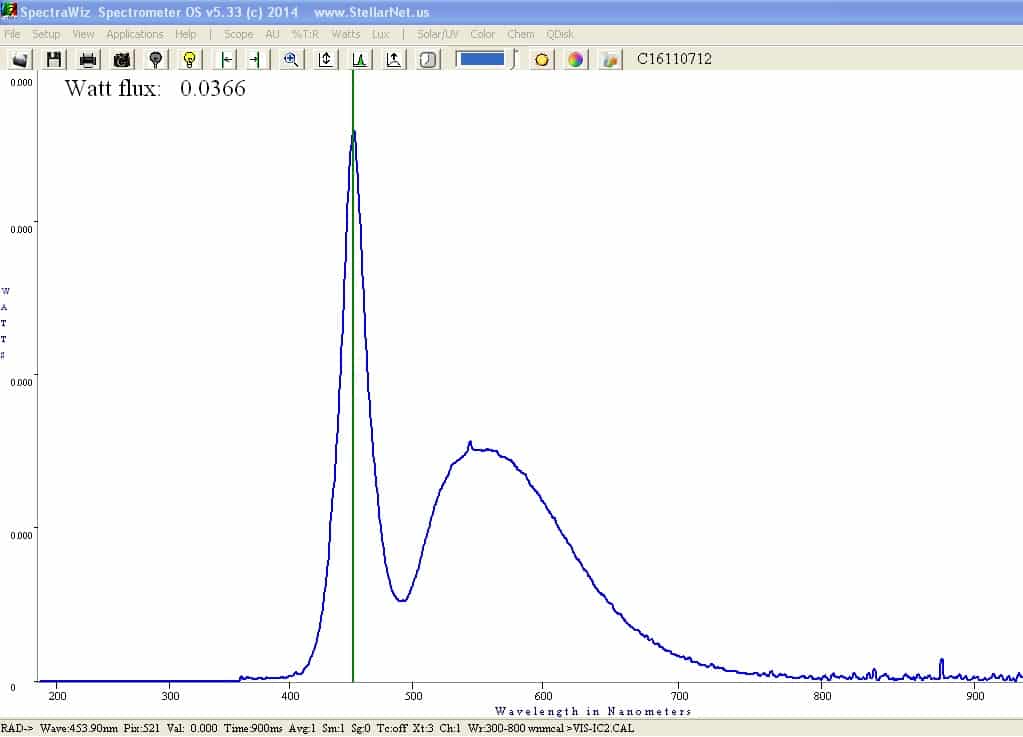Click the blue integration level bar

(x=481, y=59)
